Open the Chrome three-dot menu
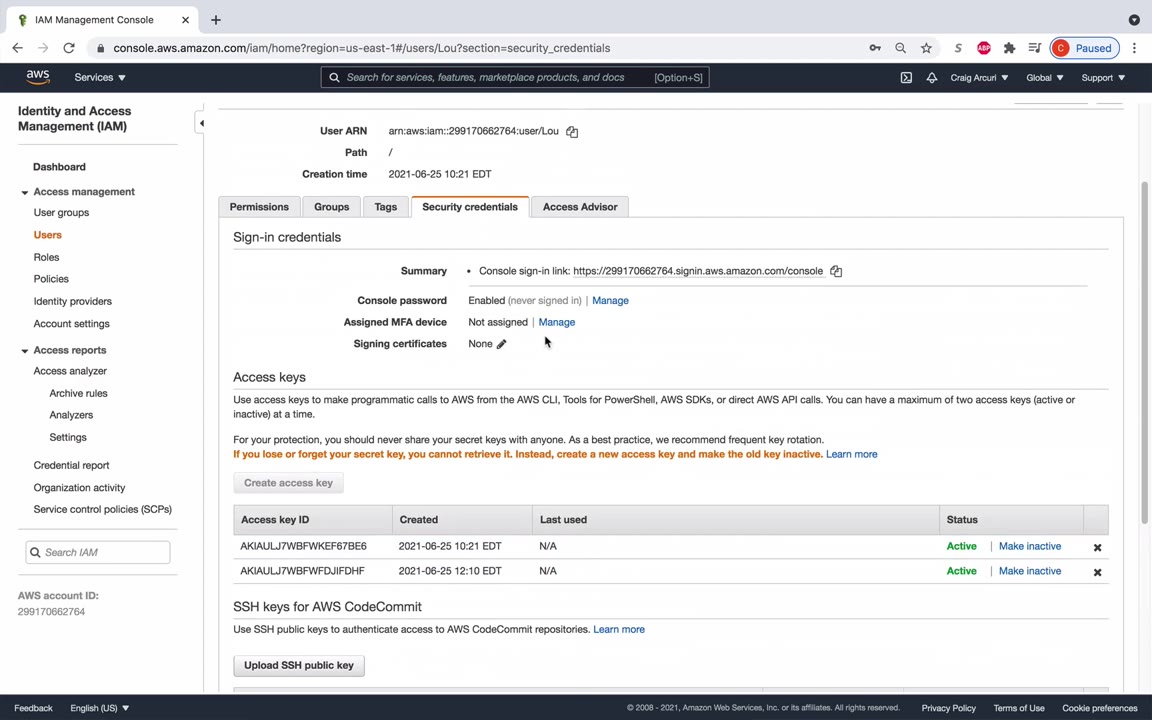The height and width of the screenshot is (720, 1152). tap(1134, 48)
